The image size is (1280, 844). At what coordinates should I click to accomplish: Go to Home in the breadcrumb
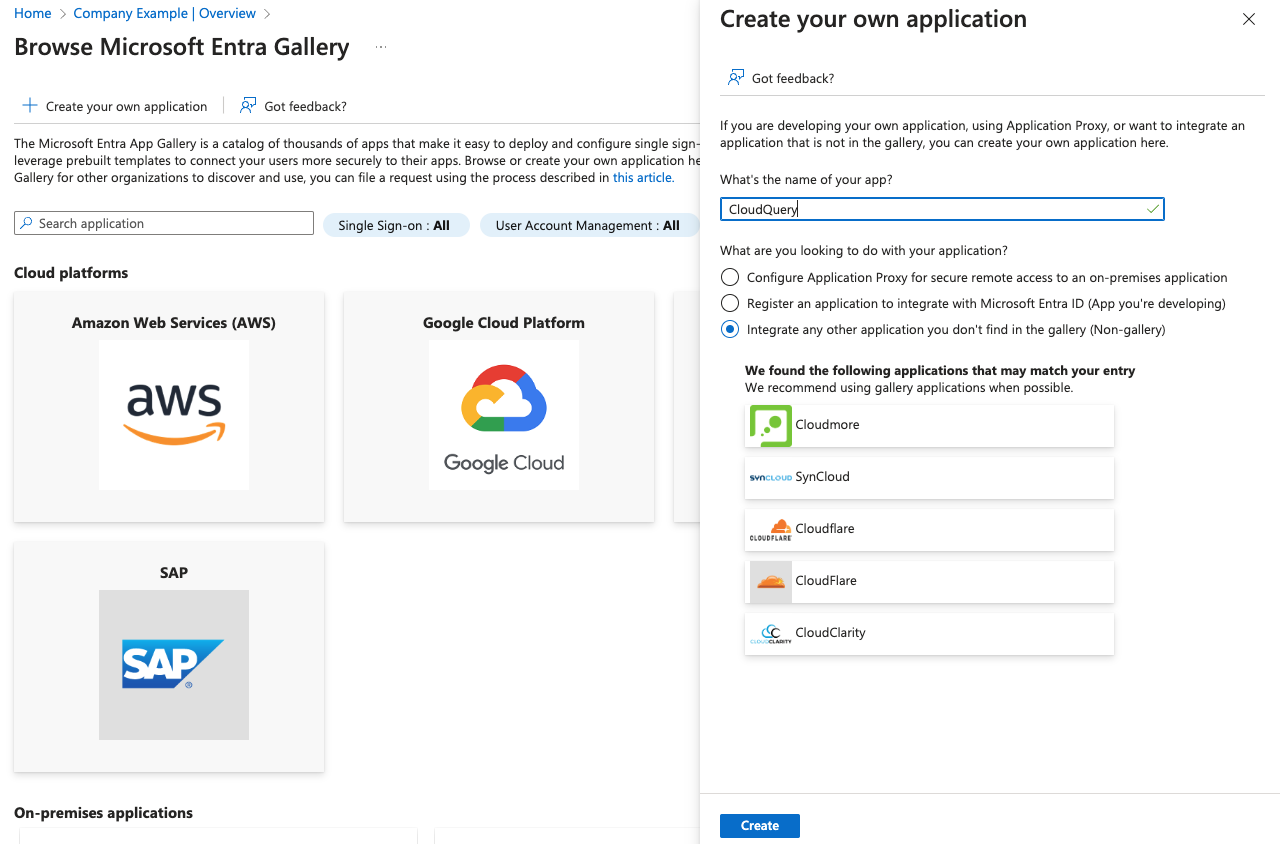(x=32, y=13)
